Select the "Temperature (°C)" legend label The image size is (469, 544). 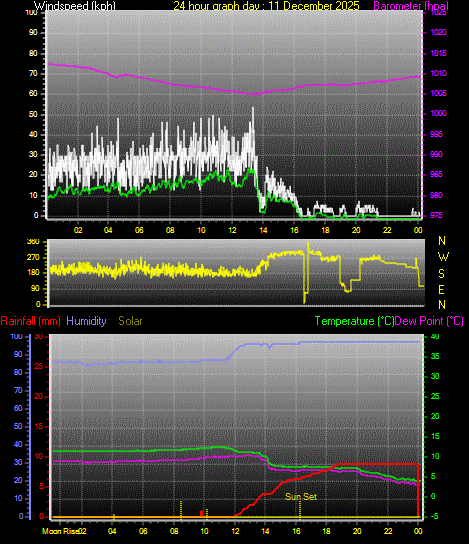click(355, 321)
